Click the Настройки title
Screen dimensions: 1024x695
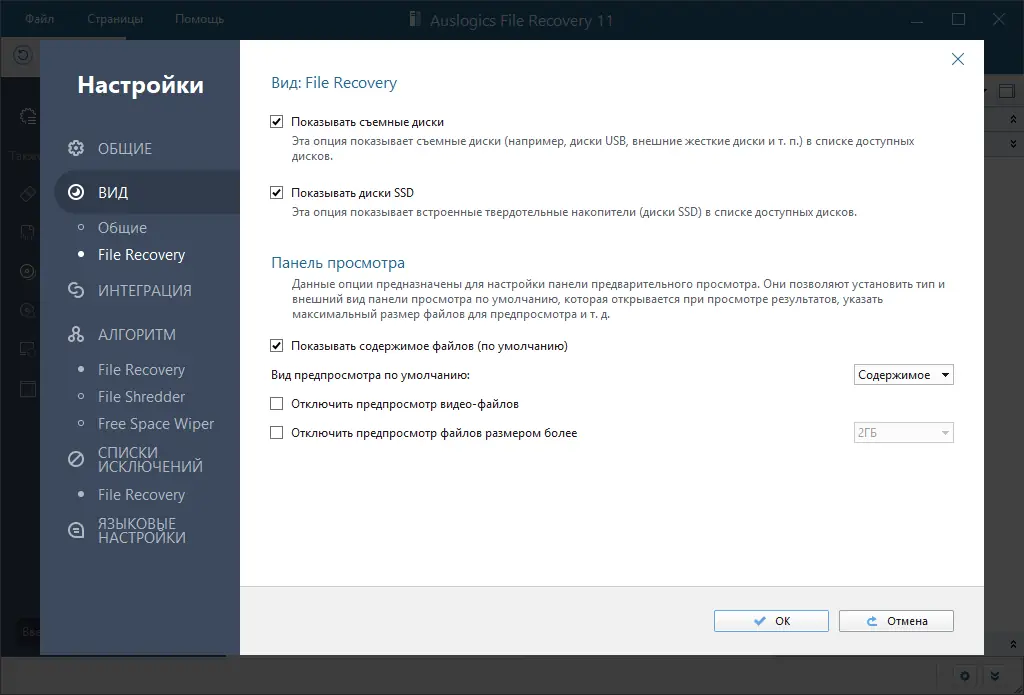tap(140, 85)
